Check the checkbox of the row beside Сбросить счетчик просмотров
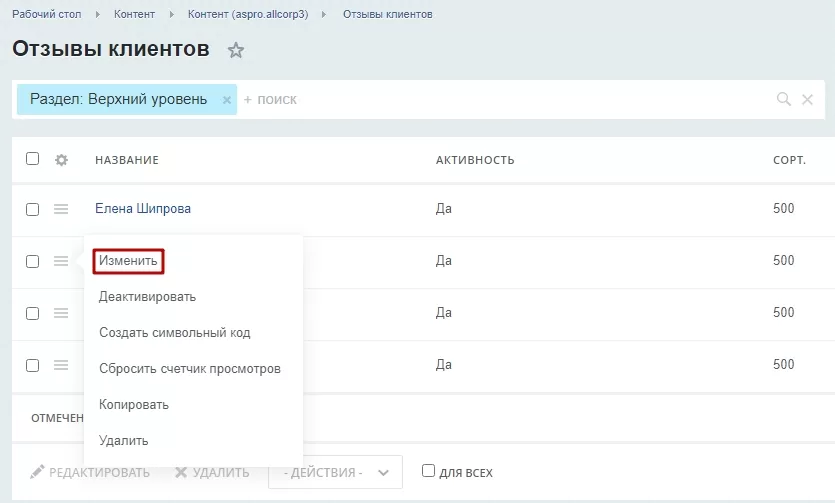This screenshot has height=503, width=835. [x=32, y=365]
